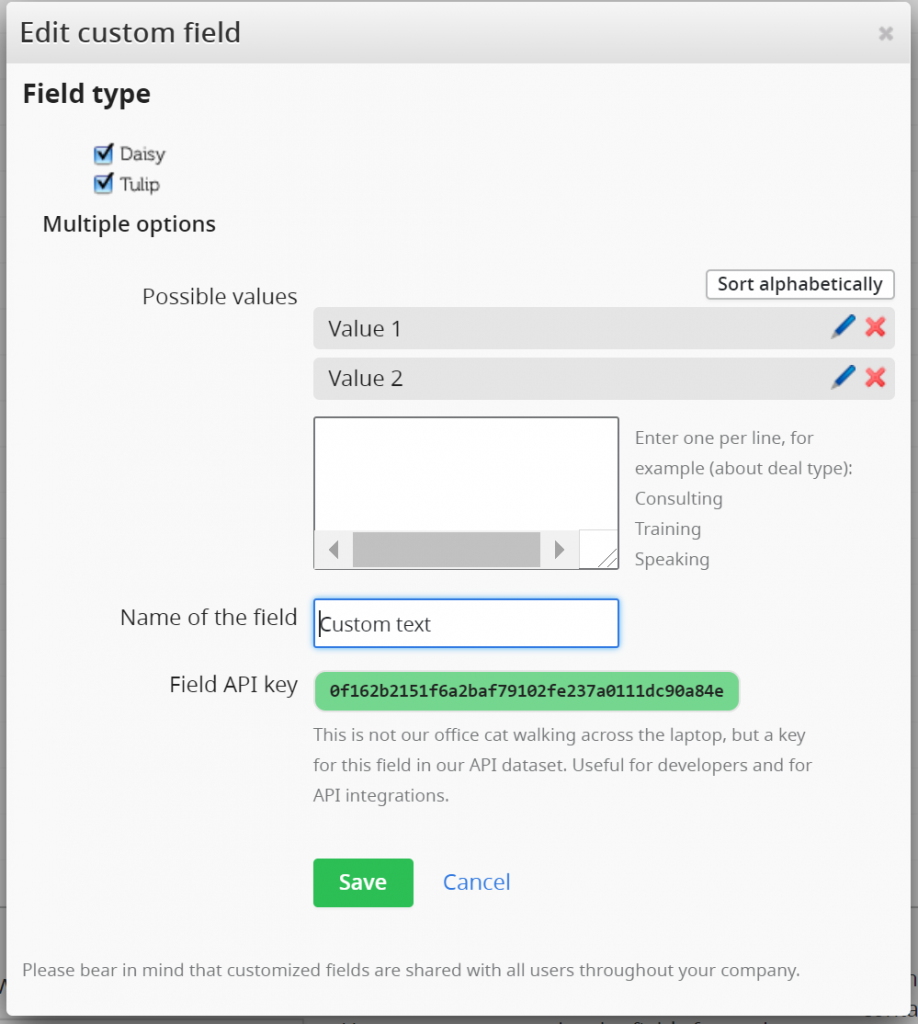918x1024 pixels.
Task: Click the pencil edit icon for Value 1
Action: [843, 327]
